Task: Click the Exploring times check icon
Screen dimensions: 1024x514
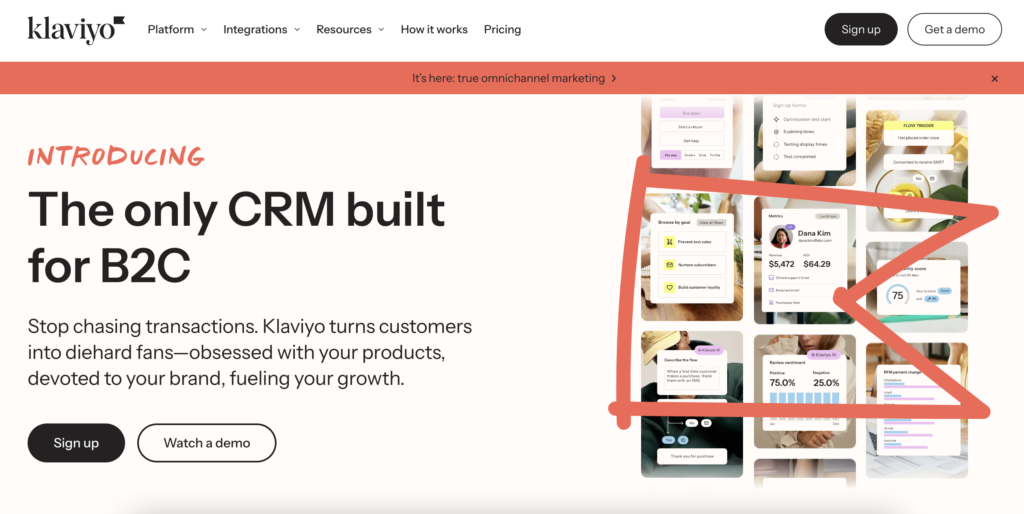Action: pos(776,131)
